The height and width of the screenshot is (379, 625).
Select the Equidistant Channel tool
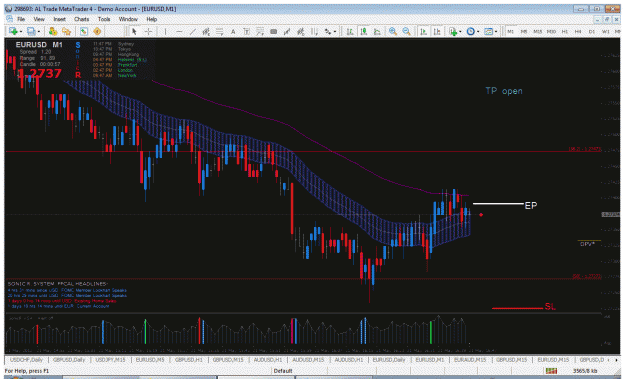[206, 31]
